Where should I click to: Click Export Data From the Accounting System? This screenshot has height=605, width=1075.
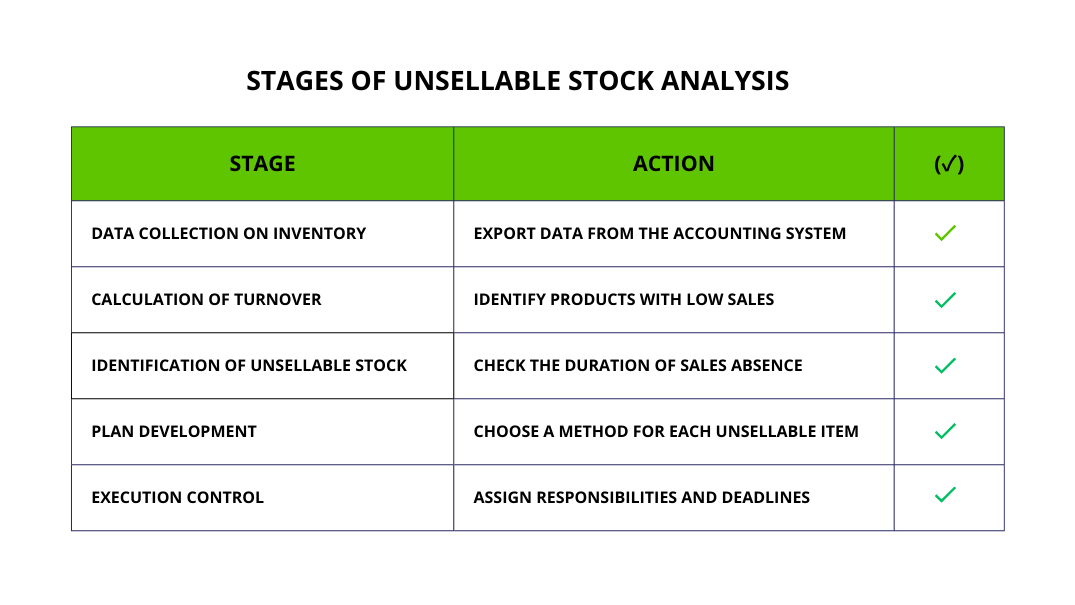tap(659, 234)
